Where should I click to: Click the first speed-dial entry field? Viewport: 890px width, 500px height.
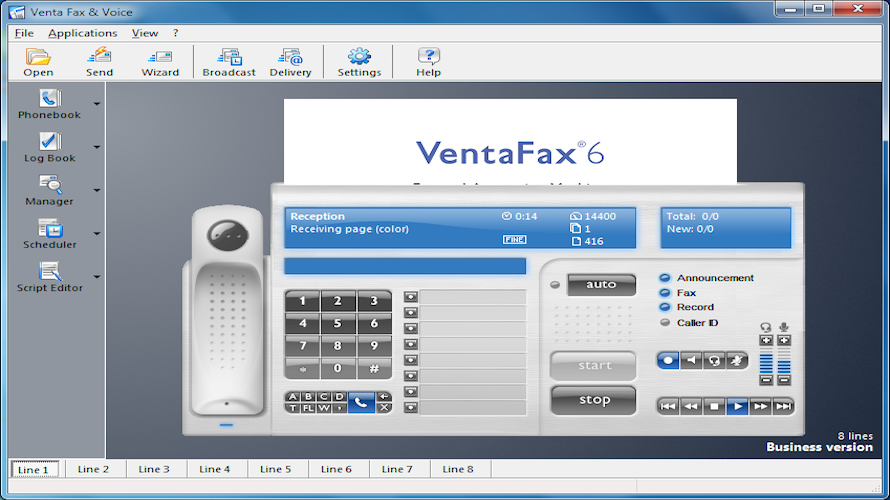coord(473,297)
